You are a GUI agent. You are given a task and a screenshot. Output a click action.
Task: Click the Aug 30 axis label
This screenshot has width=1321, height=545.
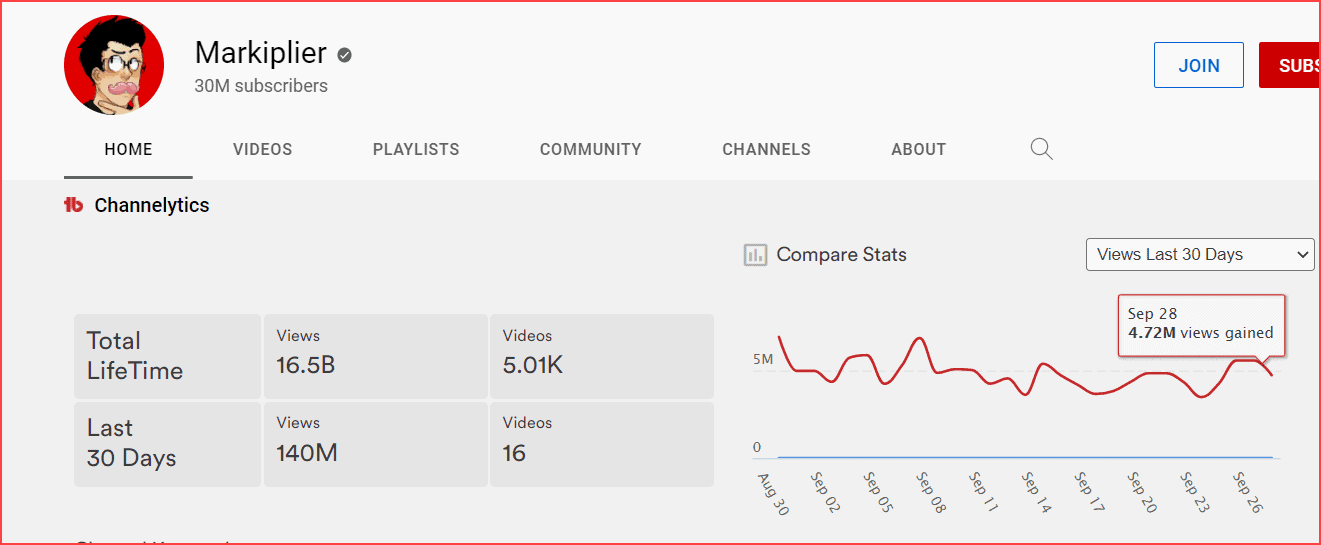[774, 494]
